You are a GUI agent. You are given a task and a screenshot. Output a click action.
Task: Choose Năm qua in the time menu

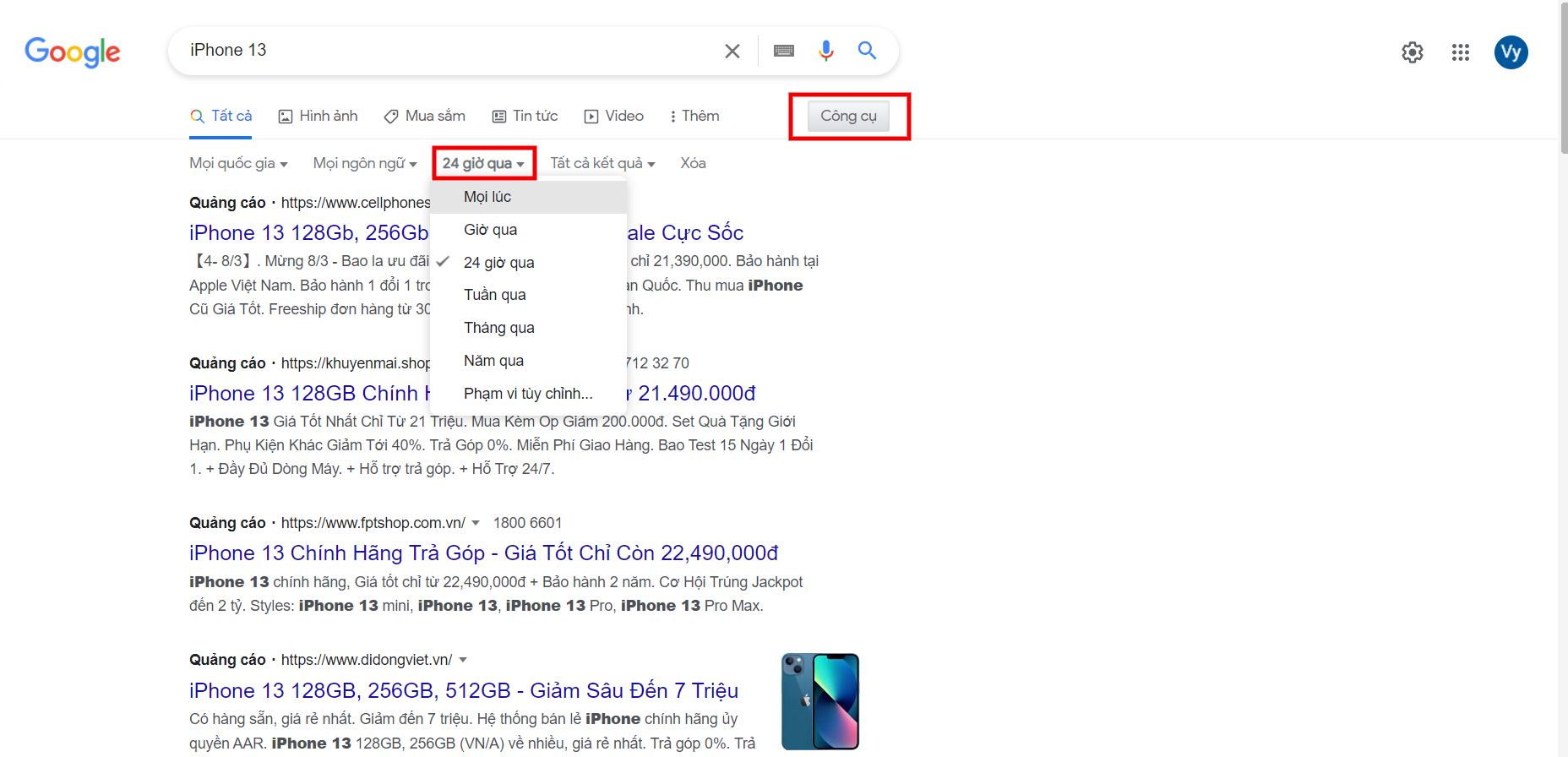(529, 361)
